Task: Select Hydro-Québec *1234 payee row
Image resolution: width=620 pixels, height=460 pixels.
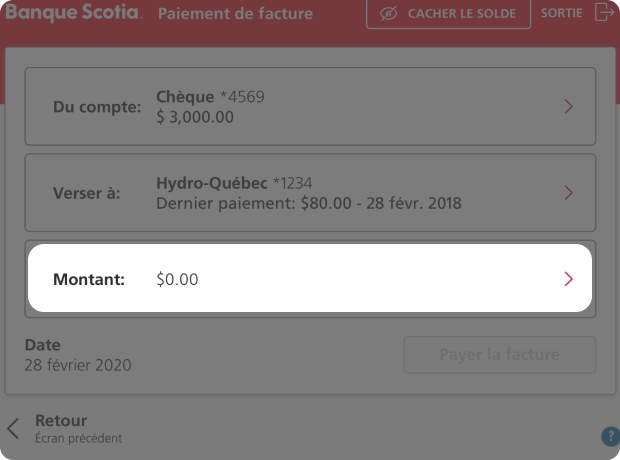Action: [x=310, y=193]
